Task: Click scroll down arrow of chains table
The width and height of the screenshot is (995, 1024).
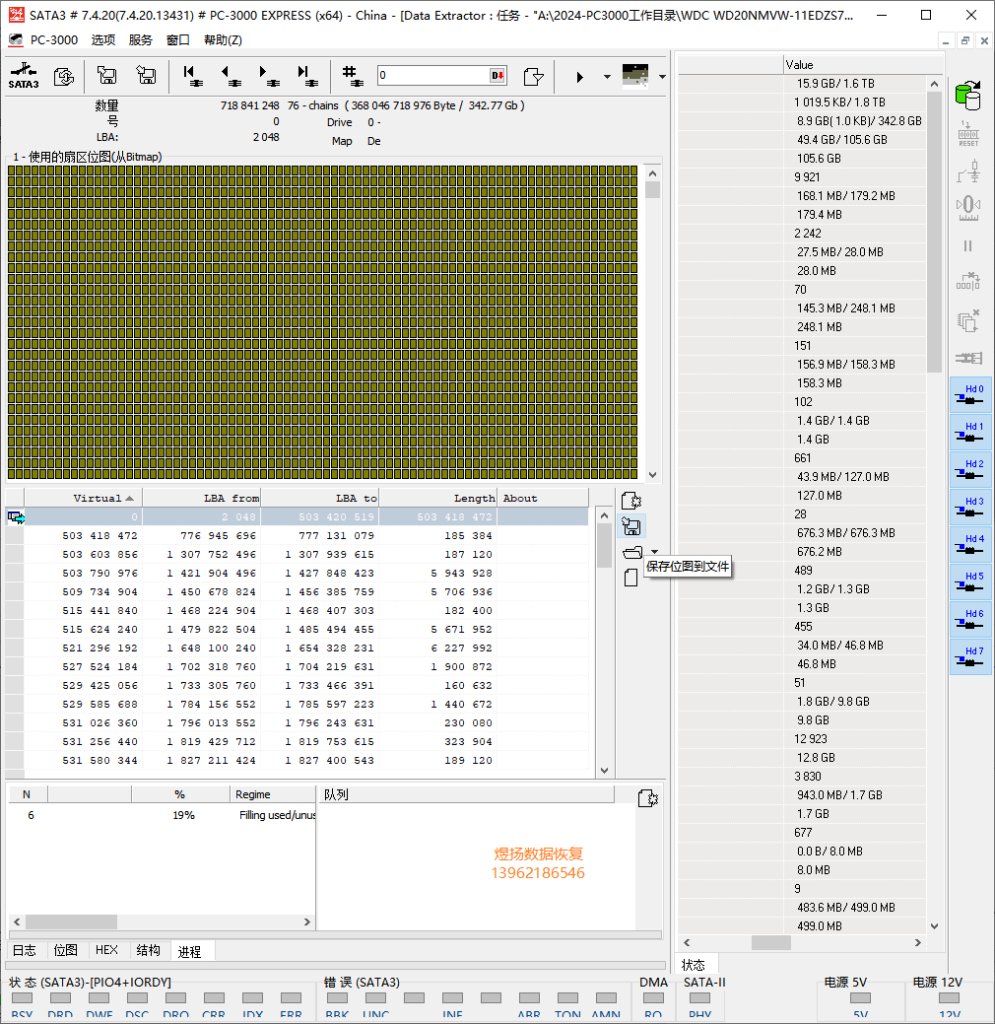Action: pos(604,770)
